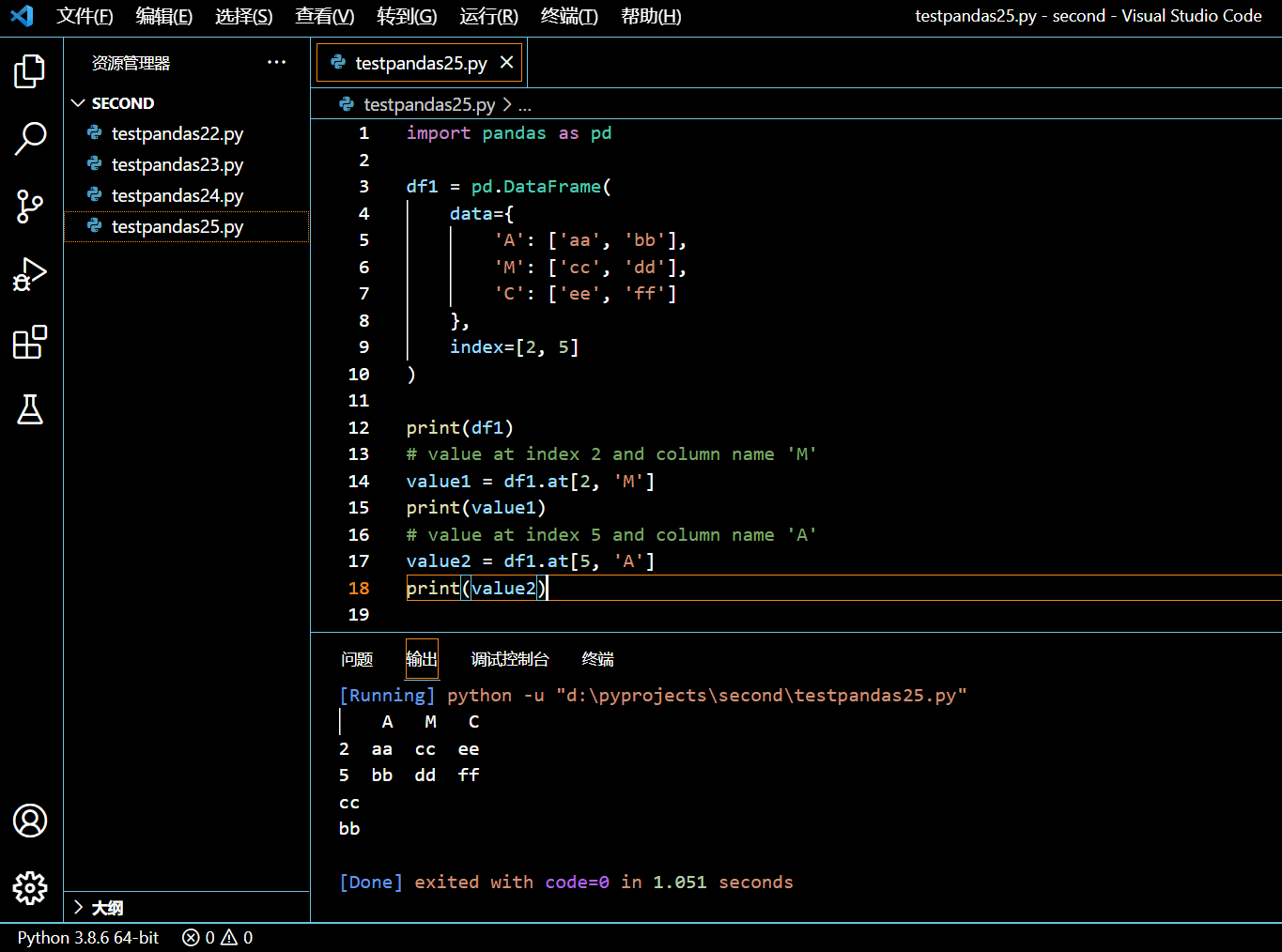Click the 'df1 = pd.DataFrame(' line
The image size is (1282, 952).
(x=509, y=187)
